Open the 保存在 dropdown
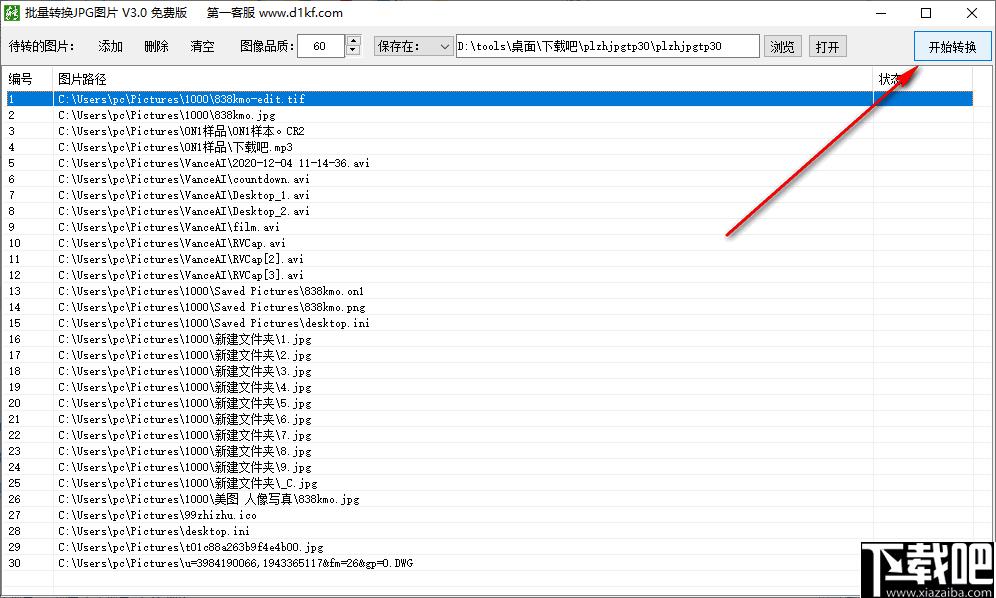 [414, 47]
